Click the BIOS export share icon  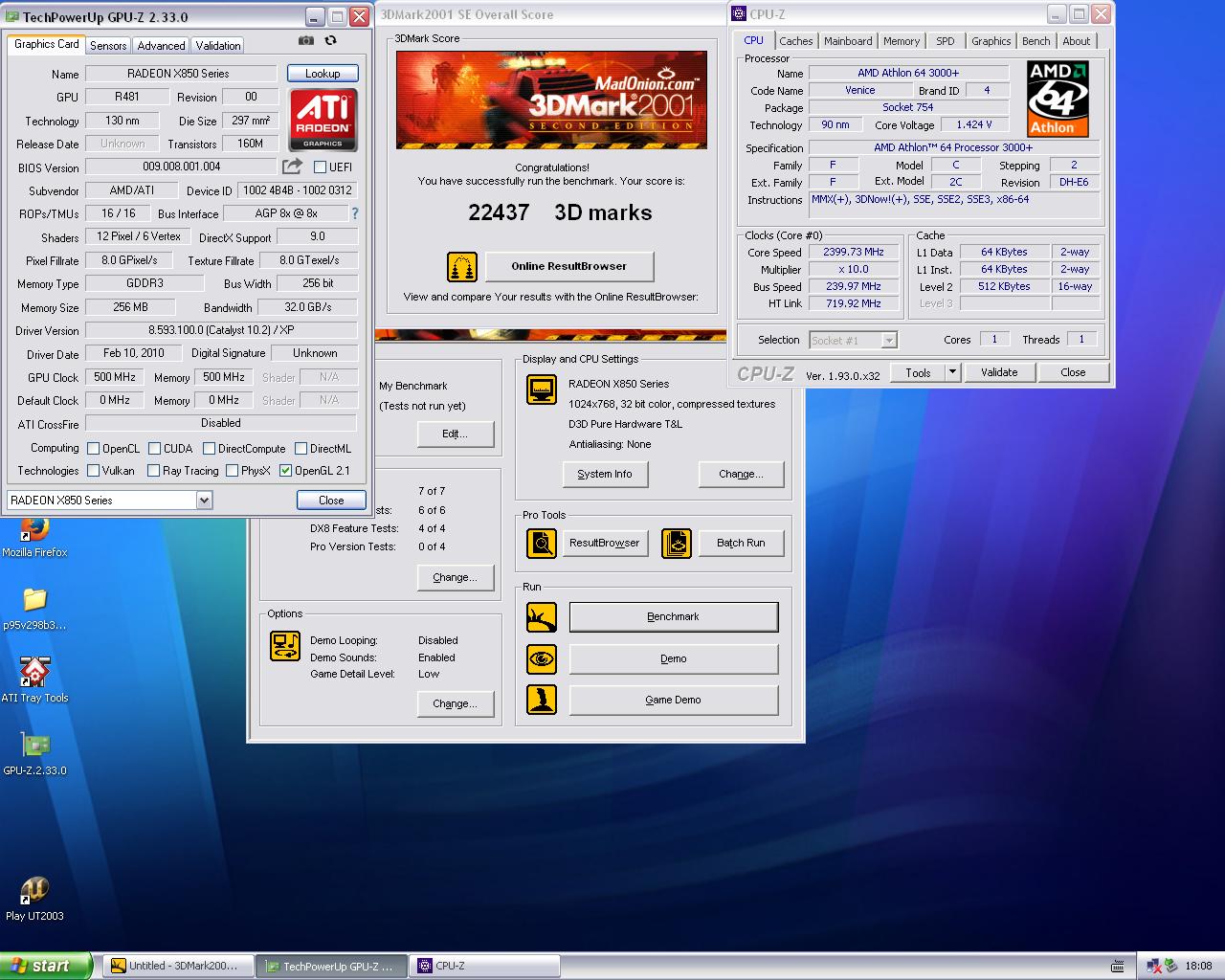(293, 167)
